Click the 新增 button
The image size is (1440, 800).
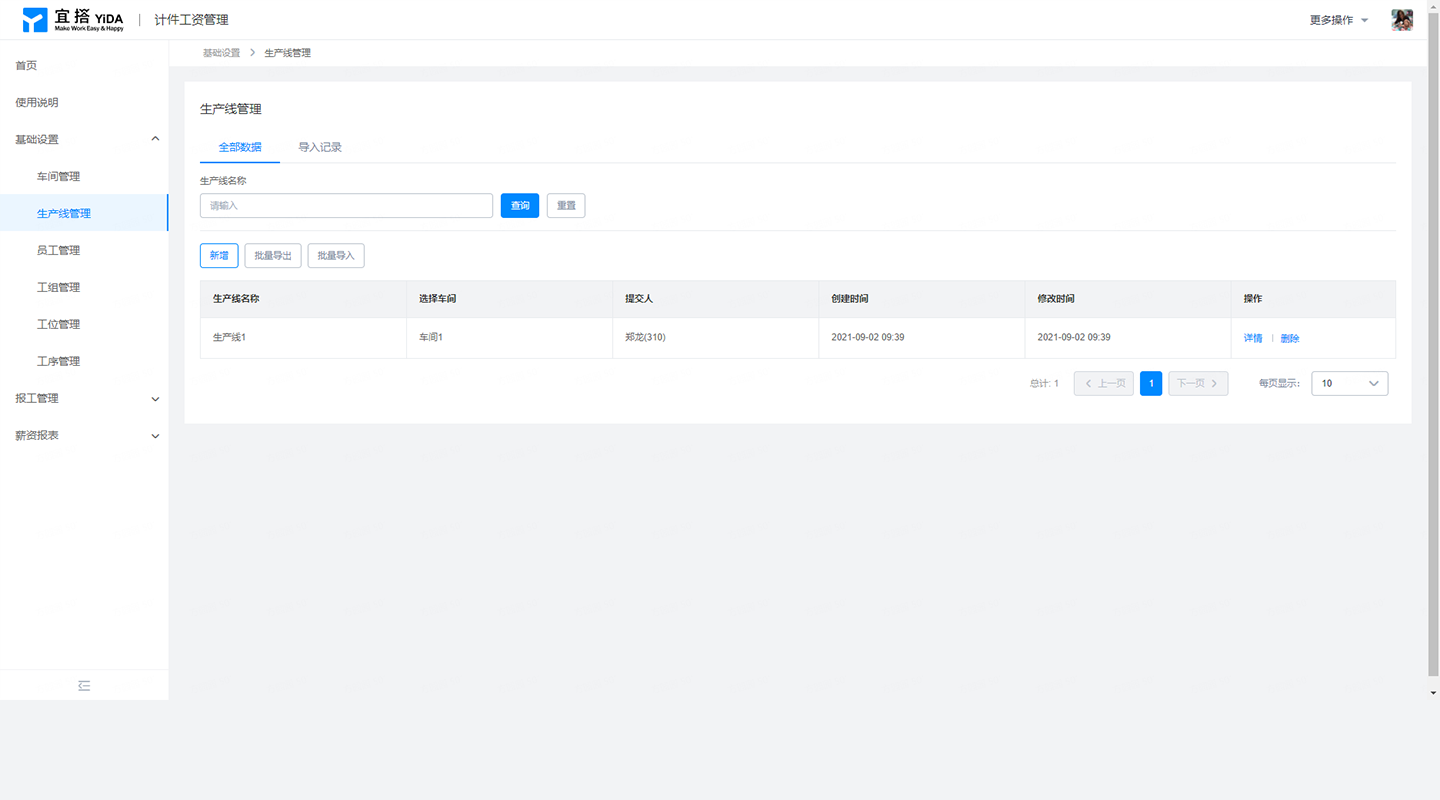tap(219, 255)
